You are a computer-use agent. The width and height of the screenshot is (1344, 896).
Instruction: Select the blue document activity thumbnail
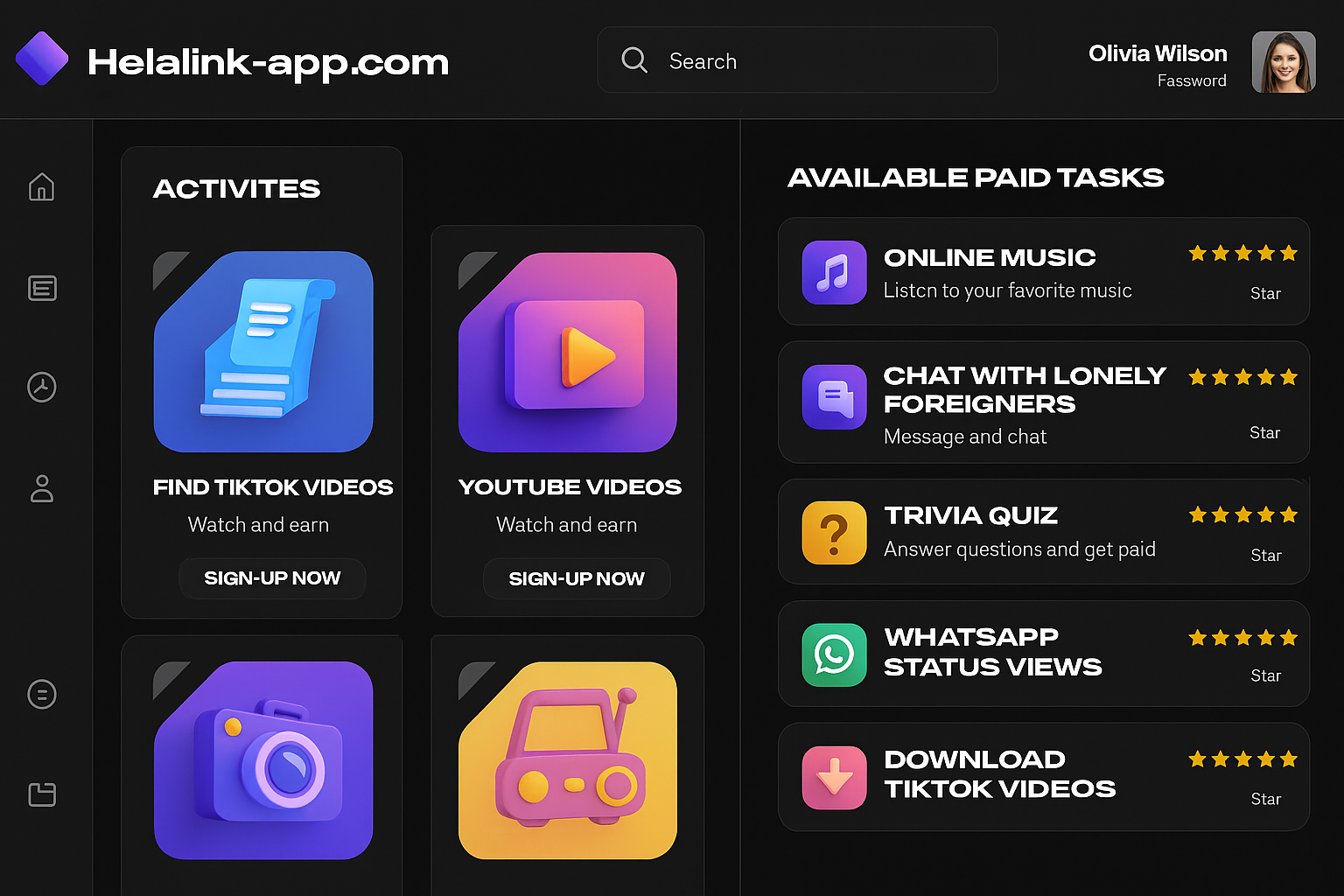coord(263,352)
